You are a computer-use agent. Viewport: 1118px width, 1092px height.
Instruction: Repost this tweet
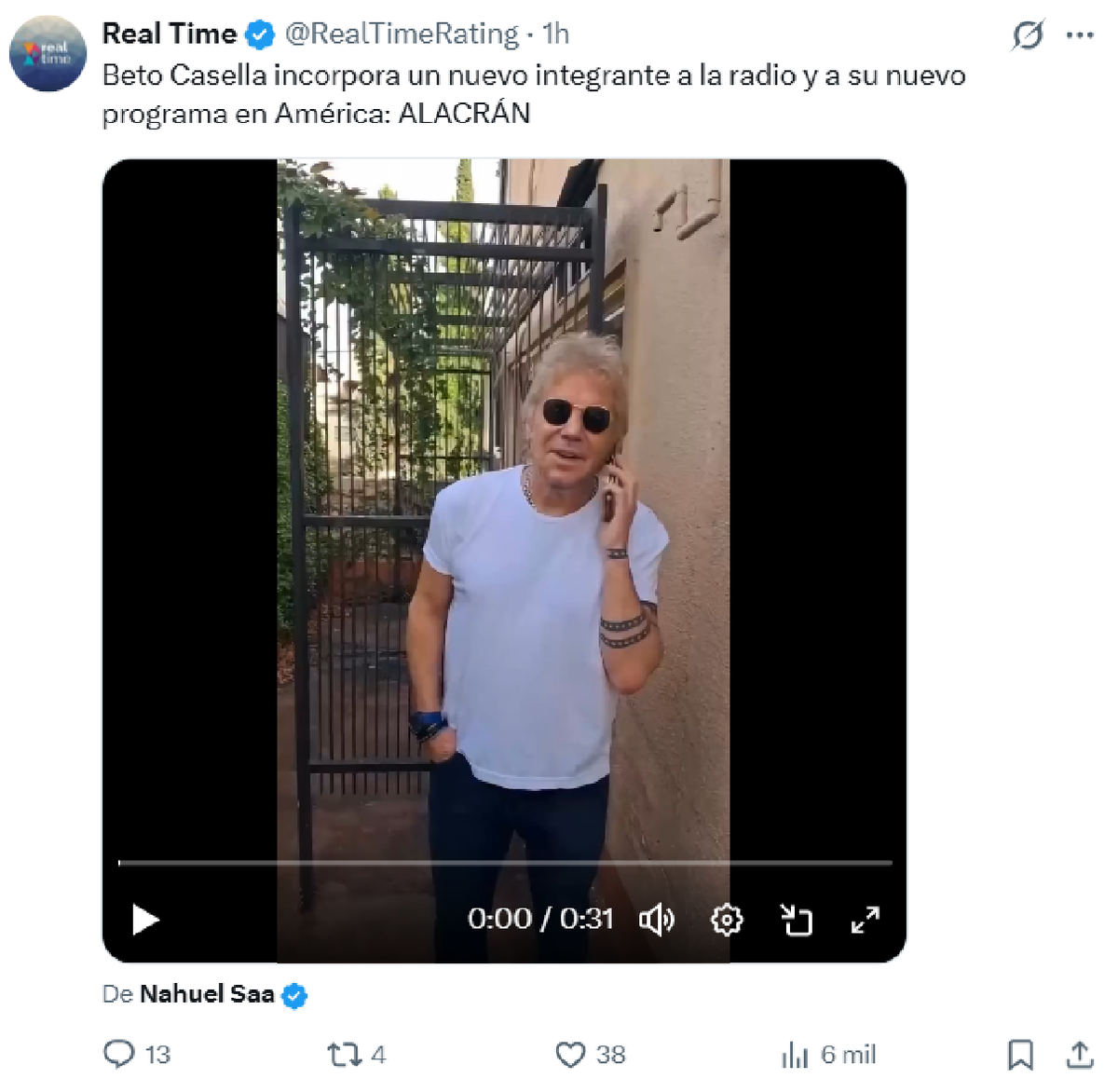(343, 1054)
